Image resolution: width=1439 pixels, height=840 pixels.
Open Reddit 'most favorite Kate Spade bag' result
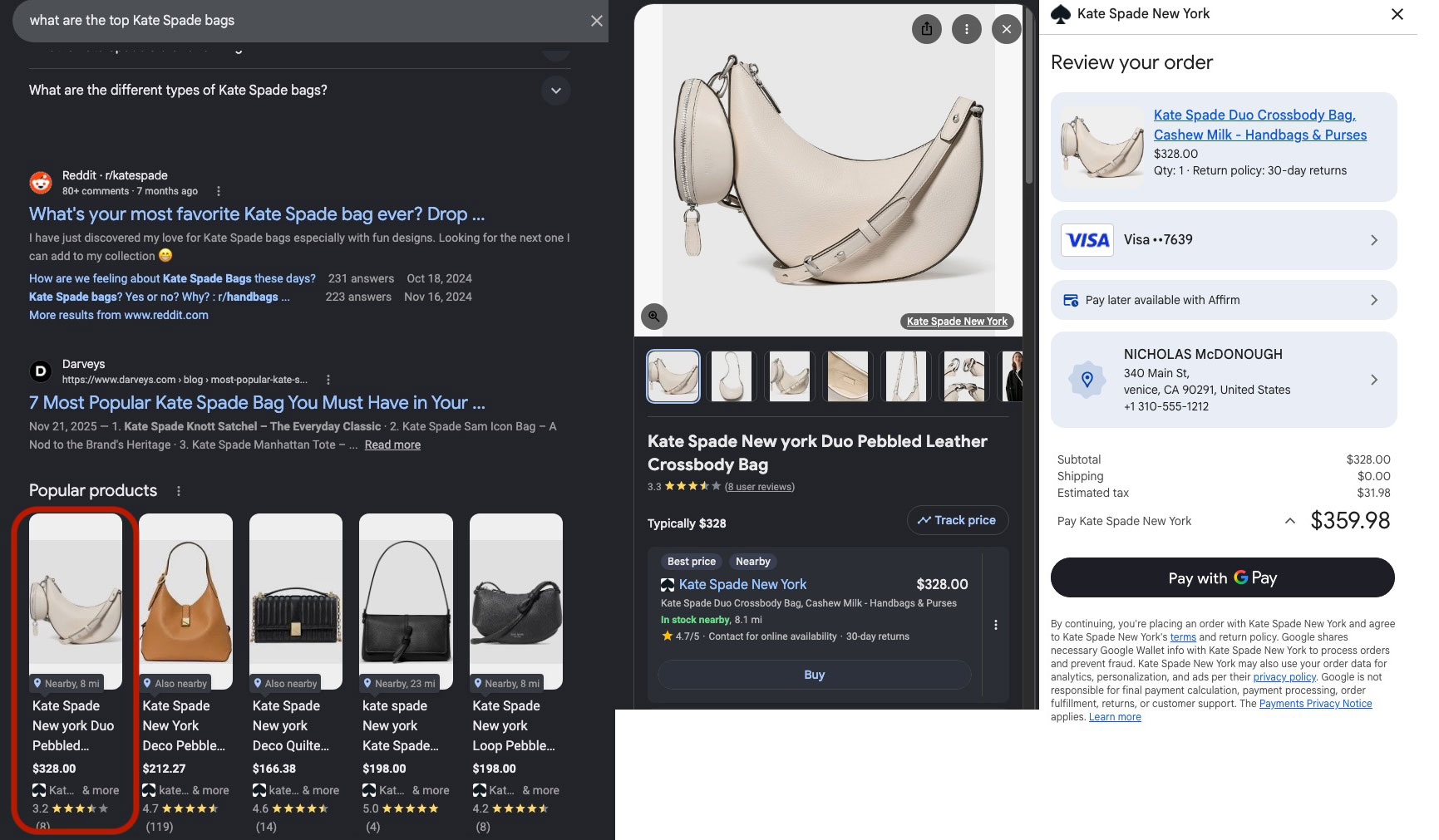(x=257, y=214)
